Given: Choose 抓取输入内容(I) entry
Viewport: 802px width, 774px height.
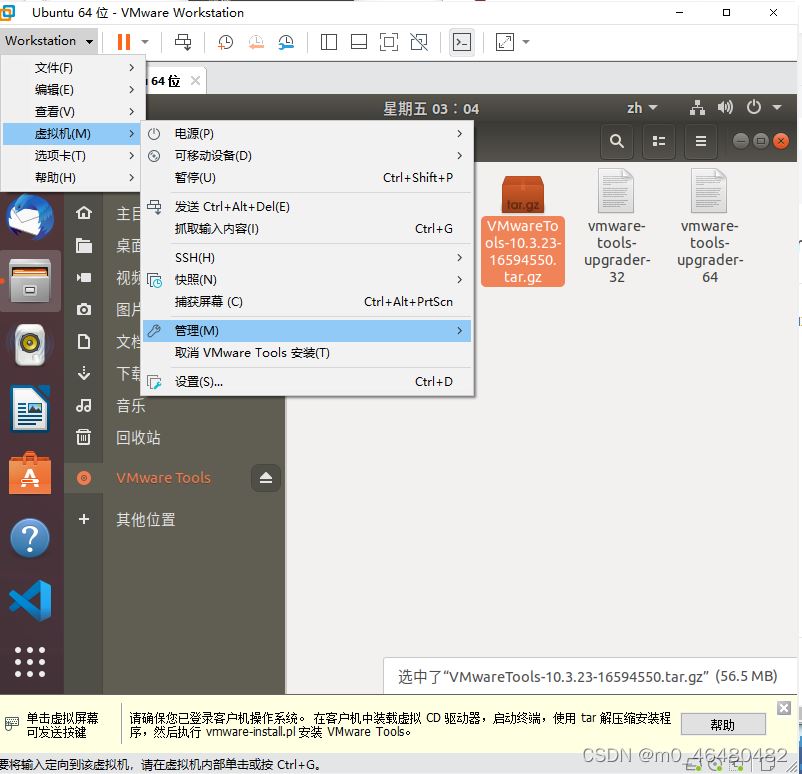Looking at the screenshot, I should [307, 229].
